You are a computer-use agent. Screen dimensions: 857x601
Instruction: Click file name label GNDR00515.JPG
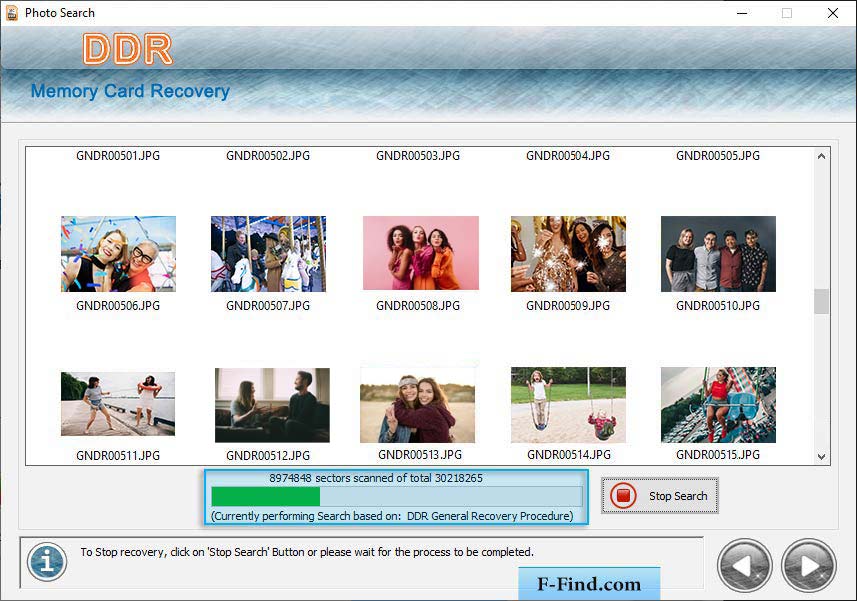coord(718,455)
